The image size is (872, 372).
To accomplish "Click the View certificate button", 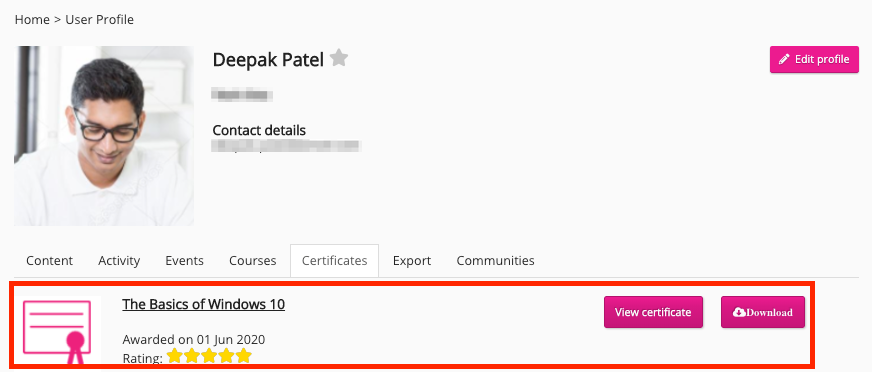I will point(653,312).
